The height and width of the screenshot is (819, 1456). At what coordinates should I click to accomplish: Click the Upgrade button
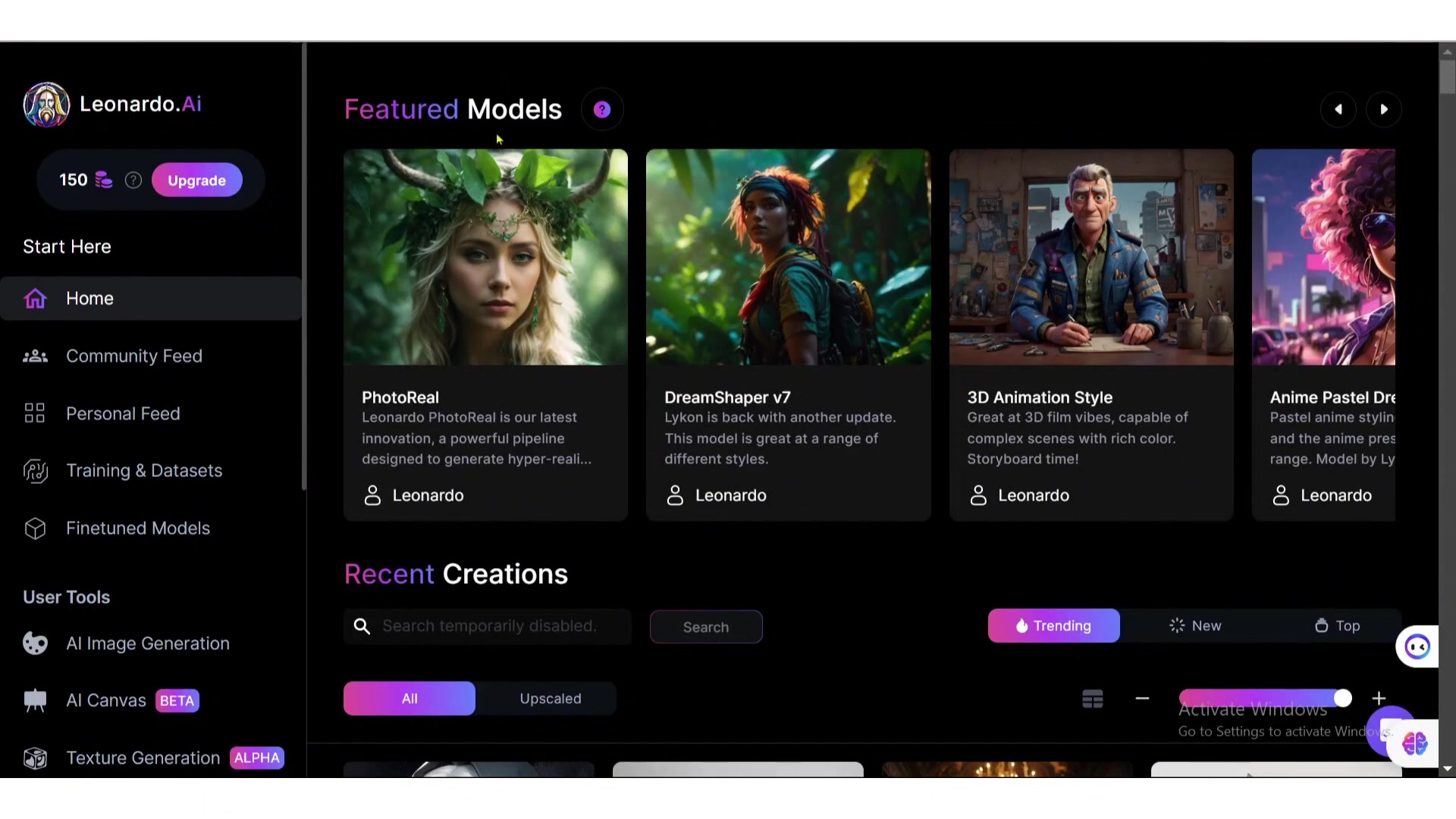196,180
